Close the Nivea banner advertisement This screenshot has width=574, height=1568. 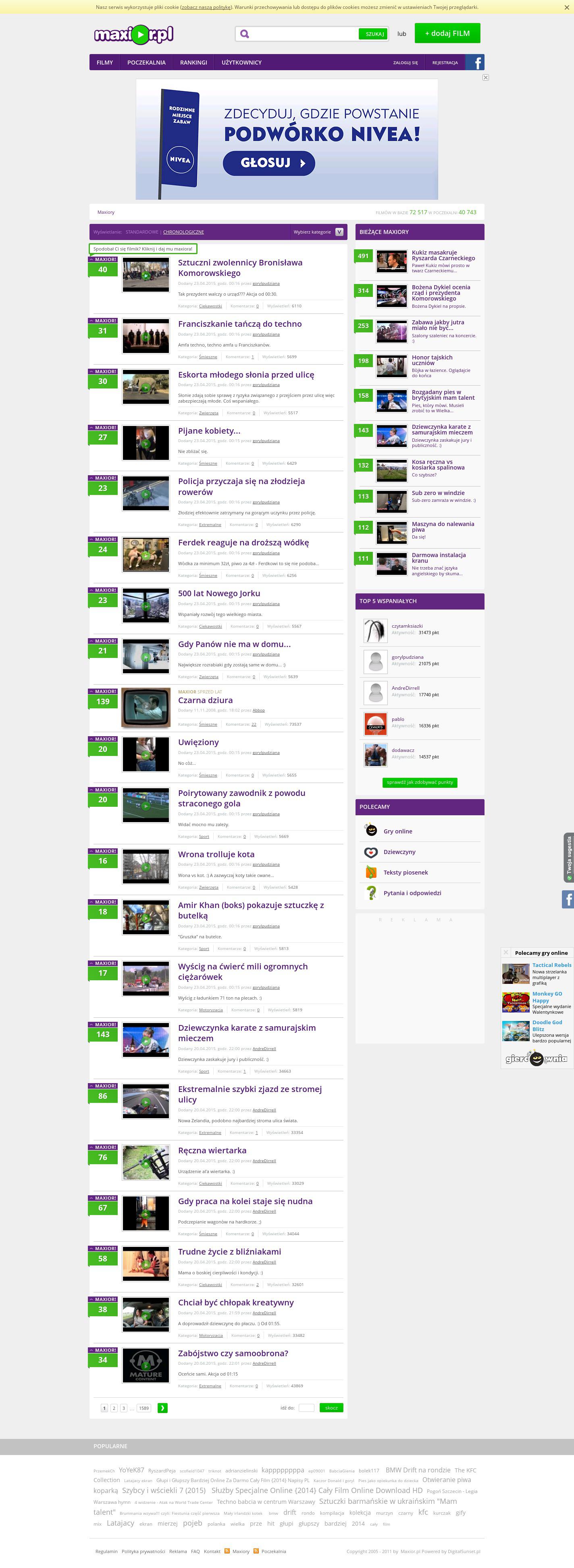click(485, 77)
